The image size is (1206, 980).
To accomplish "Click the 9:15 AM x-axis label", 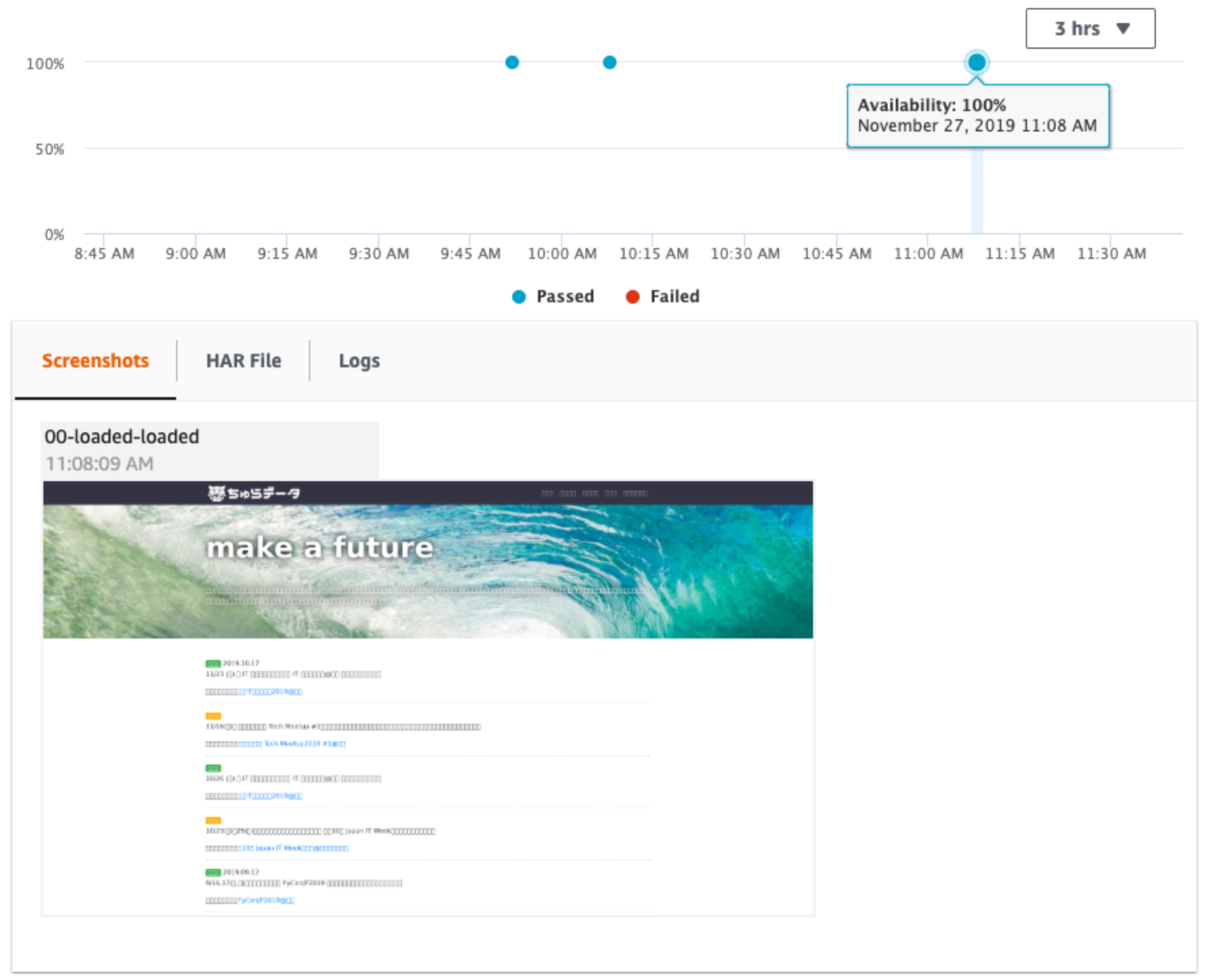I will [287, 253].
